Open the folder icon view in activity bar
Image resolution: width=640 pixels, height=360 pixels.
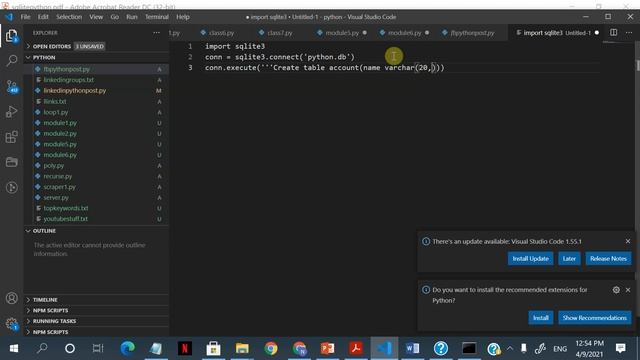tap(11, 162)
